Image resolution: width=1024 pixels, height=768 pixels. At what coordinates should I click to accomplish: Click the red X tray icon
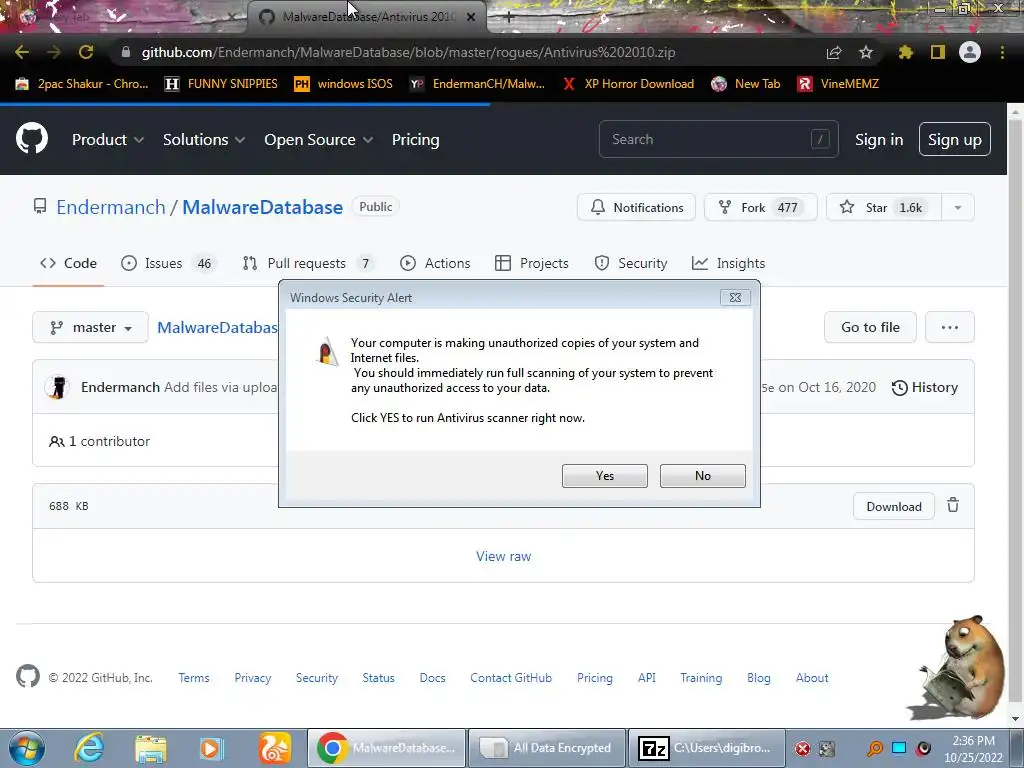click(x=803, y=748)
